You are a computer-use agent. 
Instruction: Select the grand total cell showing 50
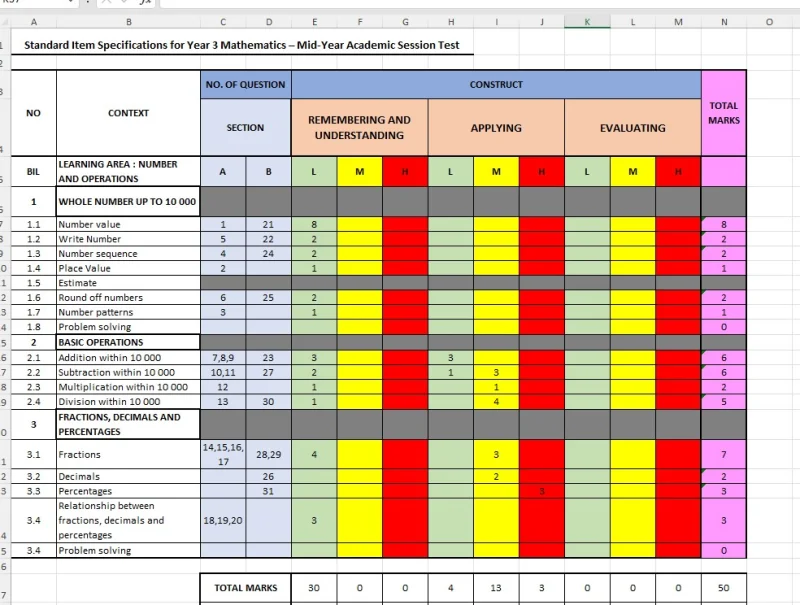point(723,588)
